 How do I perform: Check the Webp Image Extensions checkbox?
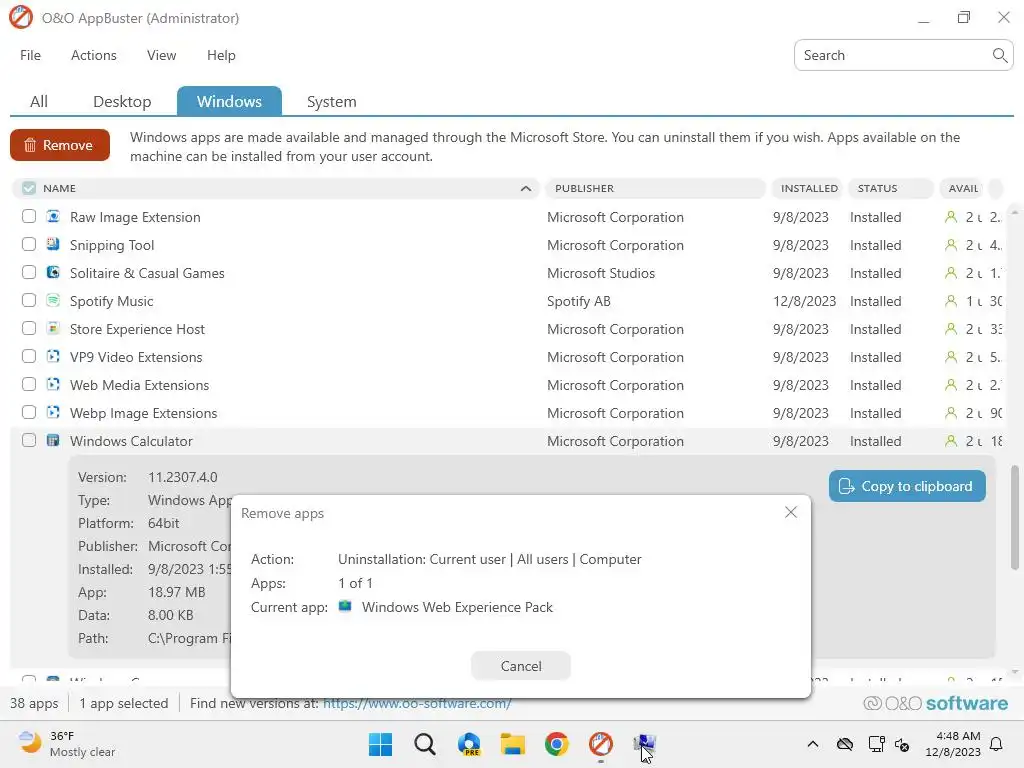pyautogui.click(x=29, y=413)
